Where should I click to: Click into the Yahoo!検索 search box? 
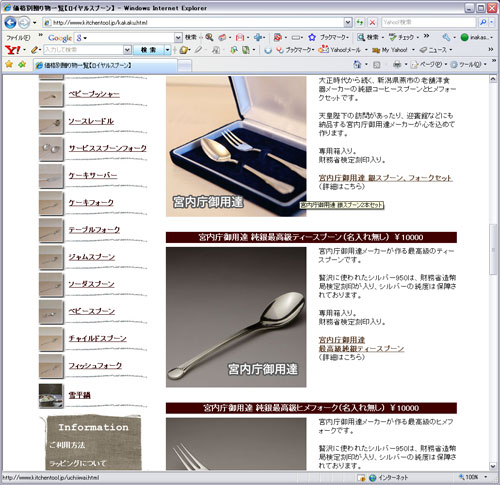point(428,22)
